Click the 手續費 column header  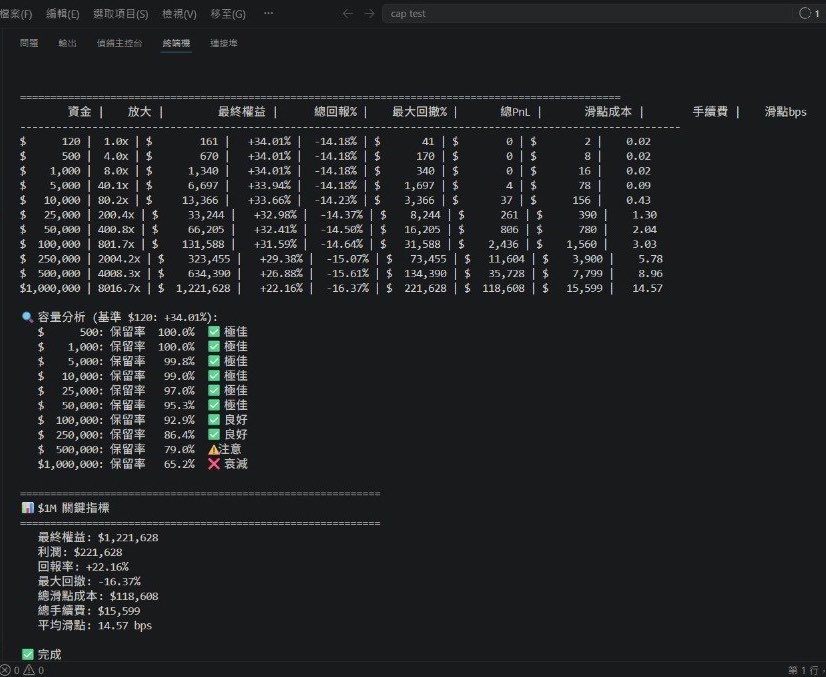[710, 112]
